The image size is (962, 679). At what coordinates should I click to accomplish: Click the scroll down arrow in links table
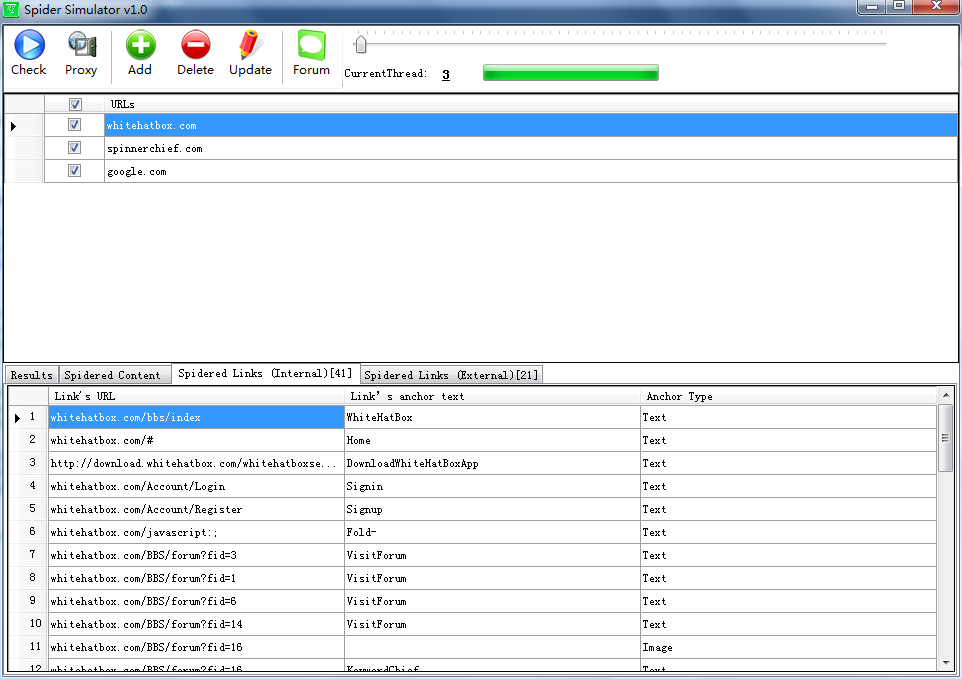tap(945, 662)
